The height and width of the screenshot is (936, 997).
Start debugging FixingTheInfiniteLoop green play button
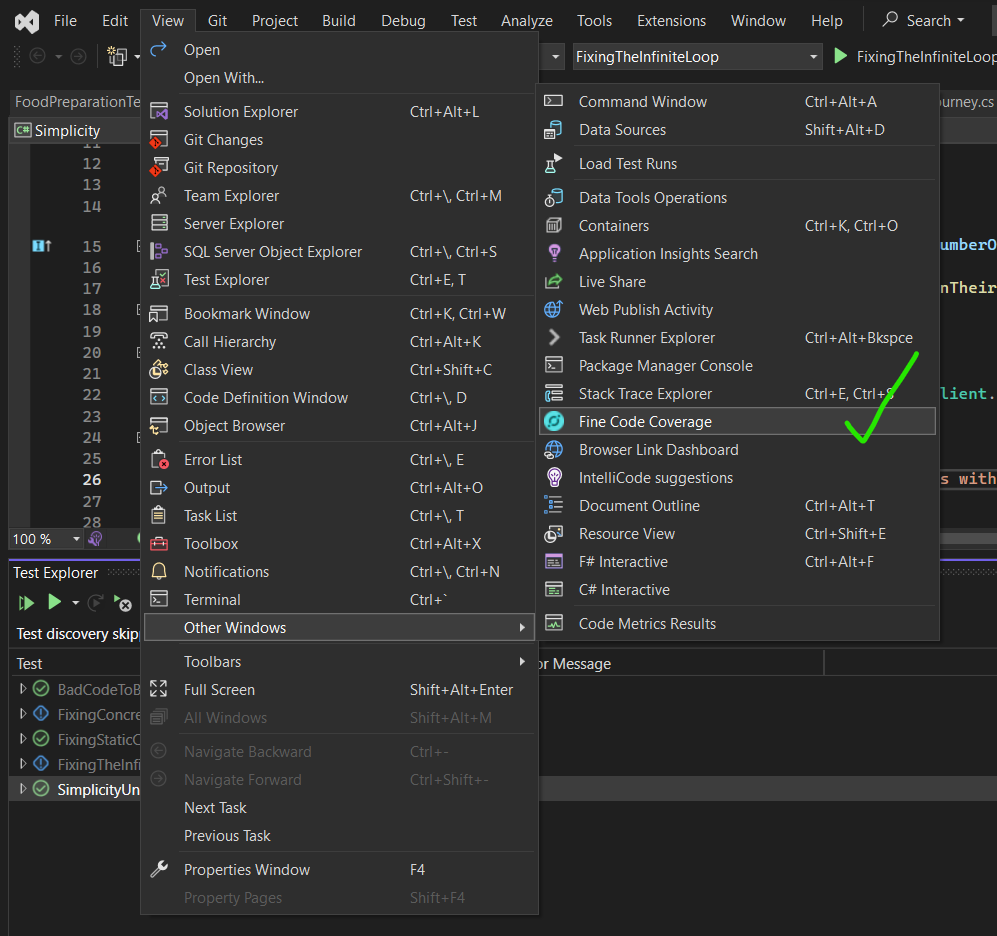840,56
